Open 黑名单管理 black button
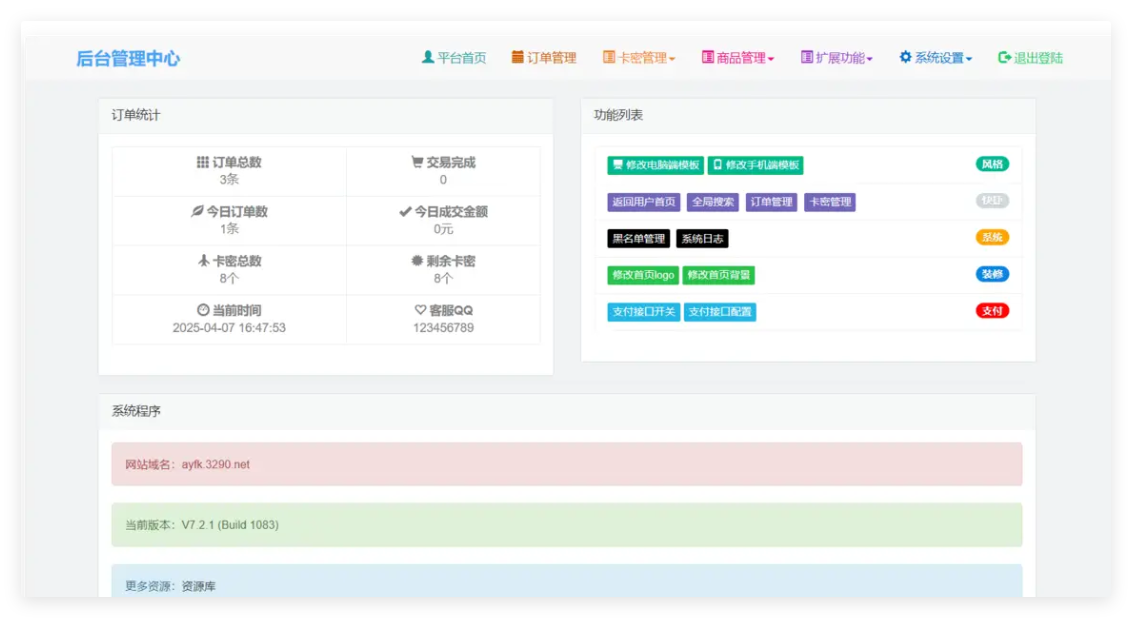This screenshot has height=618, width=1132. click(638, 238)
